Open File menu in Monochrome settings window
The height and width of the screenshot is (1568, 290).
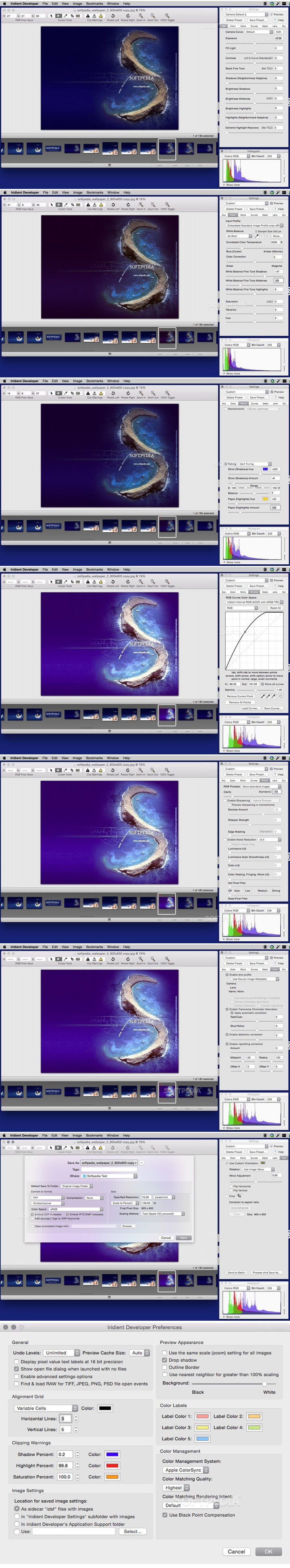[45, 381]
